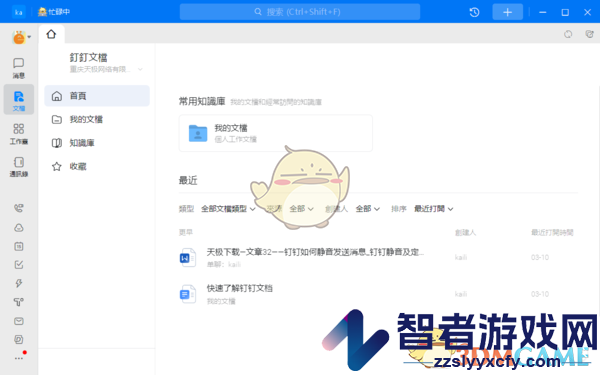Image resolution: width=600 pixels, height=375 pixels.
Task: Click the home tab icon
Action: (x=51, y=34)
